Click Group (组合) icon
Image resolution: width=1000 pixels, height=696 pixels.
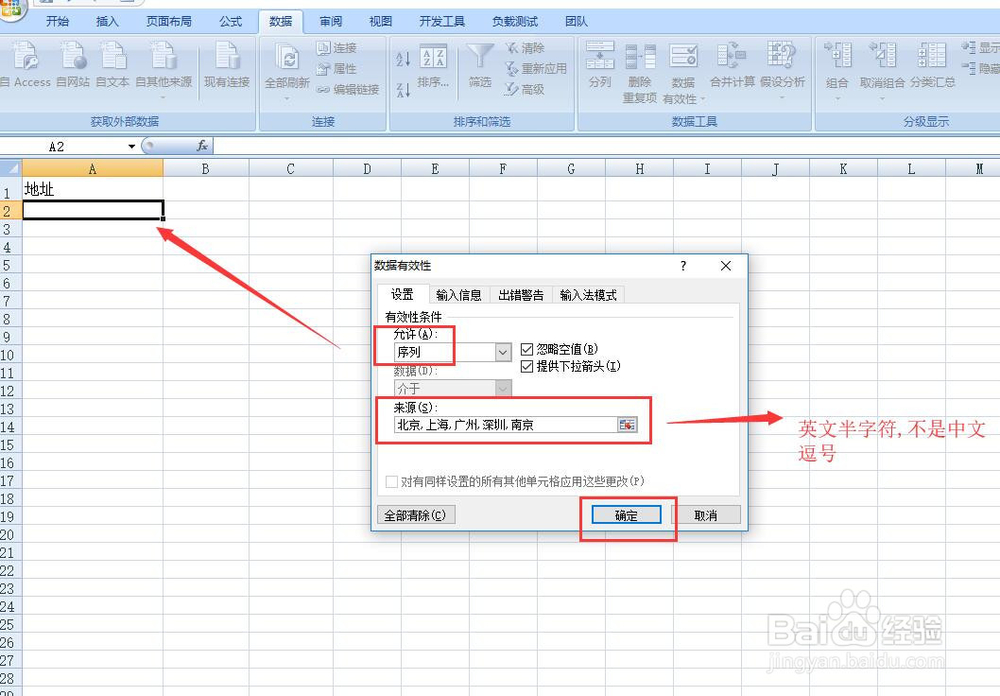[x=837, y=55]
